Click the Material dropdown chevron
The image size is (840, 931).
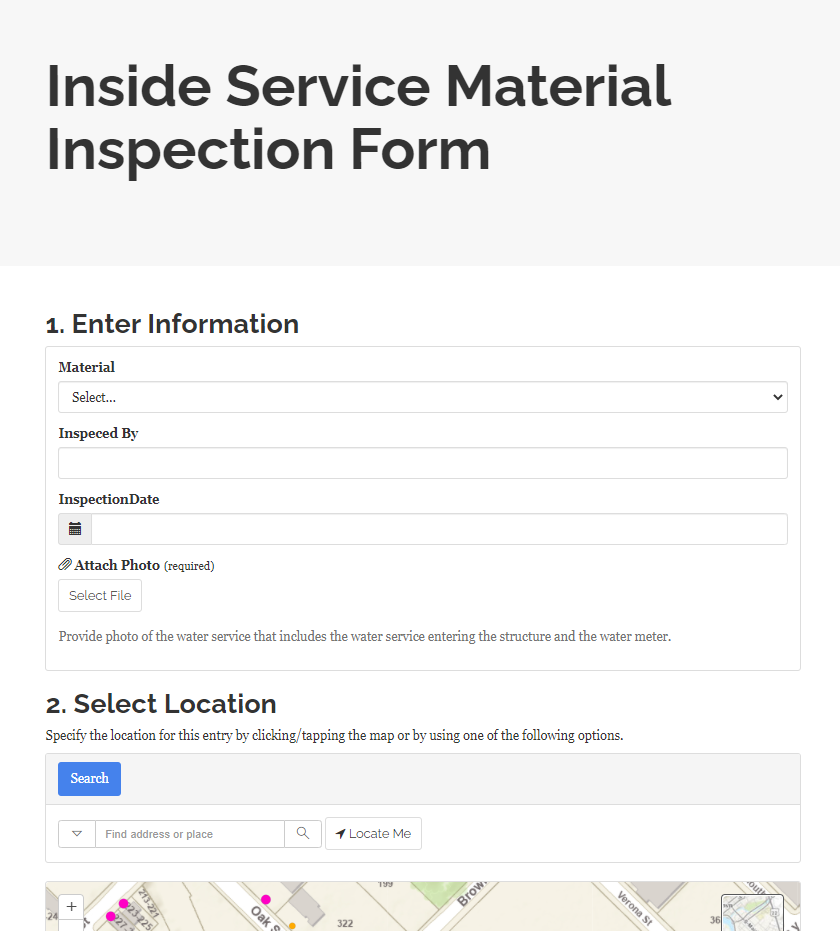pos(778,397)
